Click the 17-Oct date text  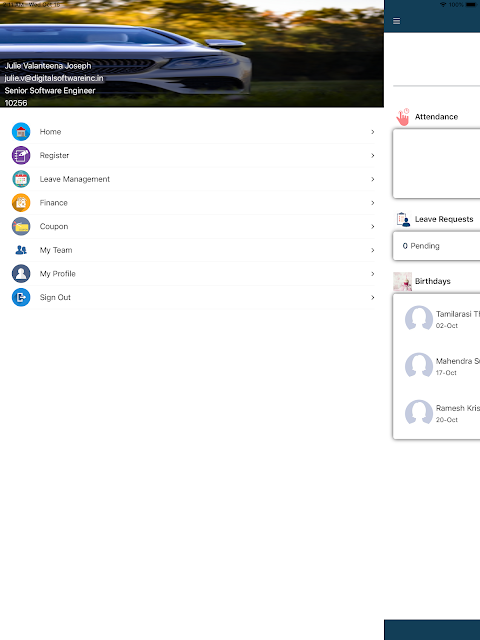pos(446,373)
